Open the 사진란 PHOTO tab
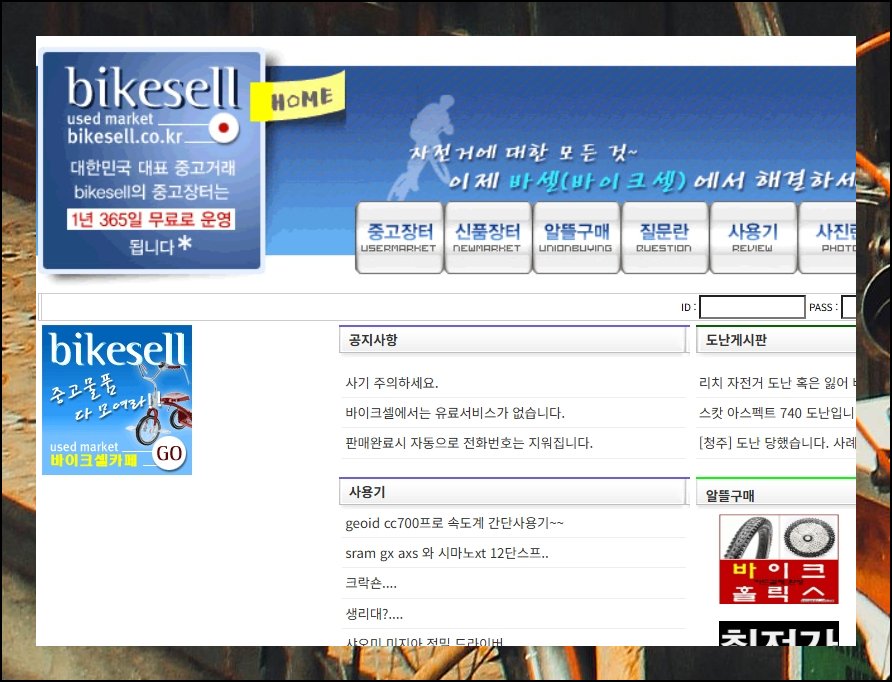The height and width of the screenshot is (682, 892). [828, 238]
